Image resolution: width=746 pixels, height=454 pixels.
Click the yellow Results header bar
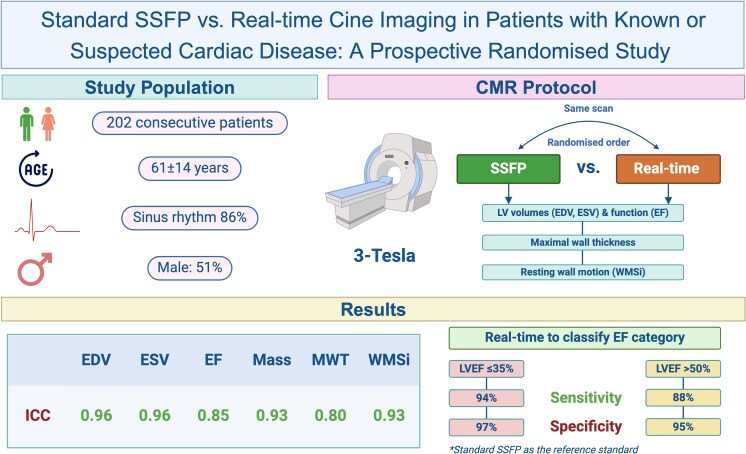pyautogui.click(x=372, y=310)
